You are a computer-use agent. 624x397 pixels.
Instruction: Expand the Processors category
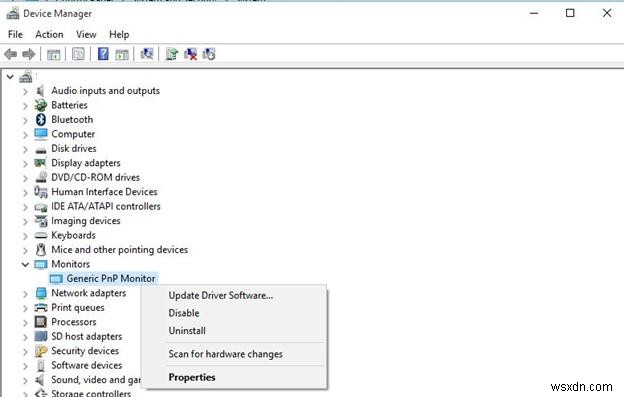(x=25, y=323)
